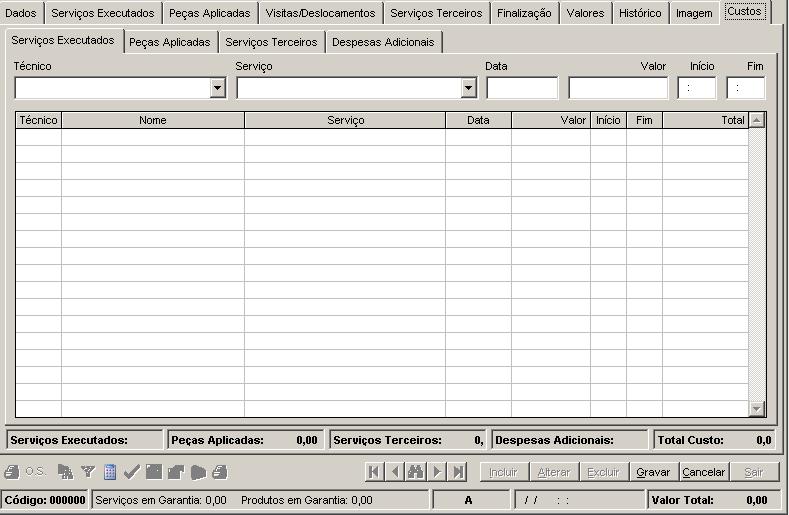The image size is (789, 515).
Task: Open the Serviço dropdown list
Action: 468,88
